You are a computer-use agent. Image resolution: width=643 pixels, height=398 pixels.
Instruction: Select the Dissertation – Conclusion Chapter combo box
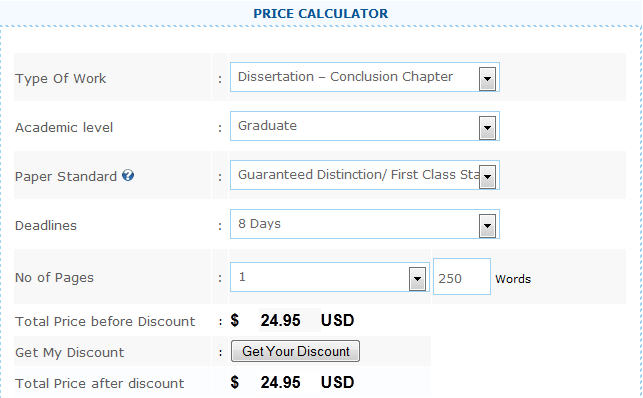[x=365, y=77]
